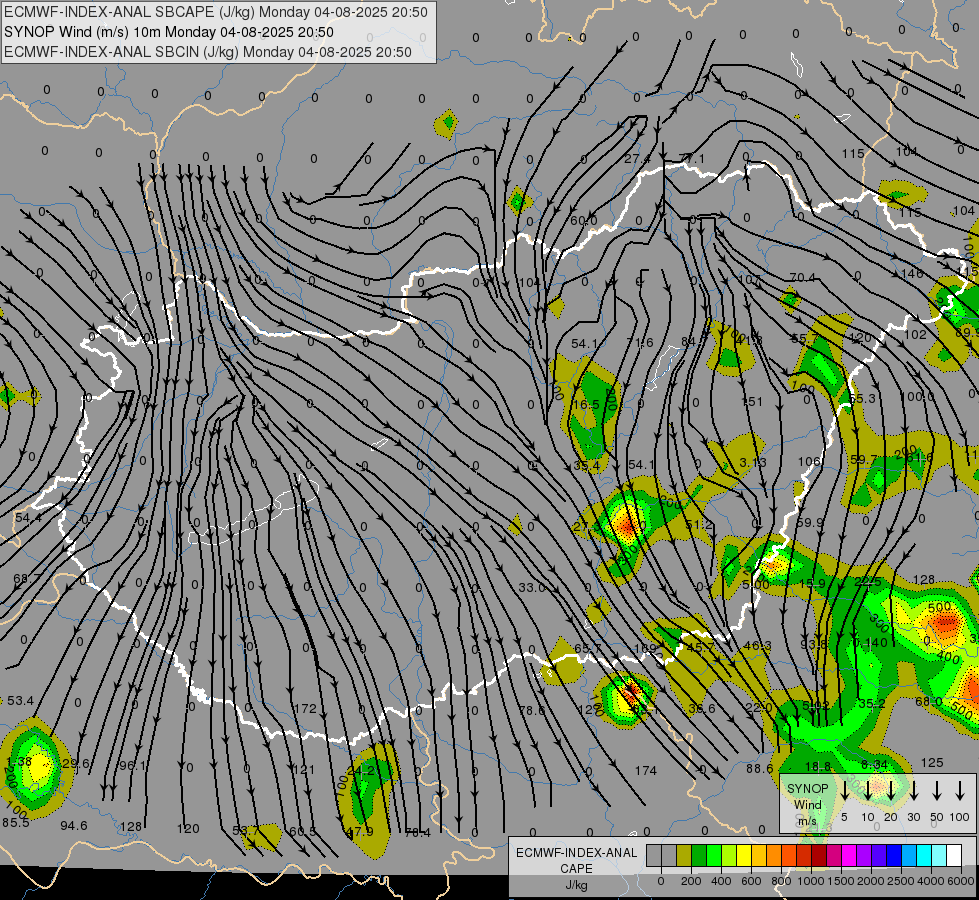
Task: Click the map value 35.4
Action: [587, 466]
